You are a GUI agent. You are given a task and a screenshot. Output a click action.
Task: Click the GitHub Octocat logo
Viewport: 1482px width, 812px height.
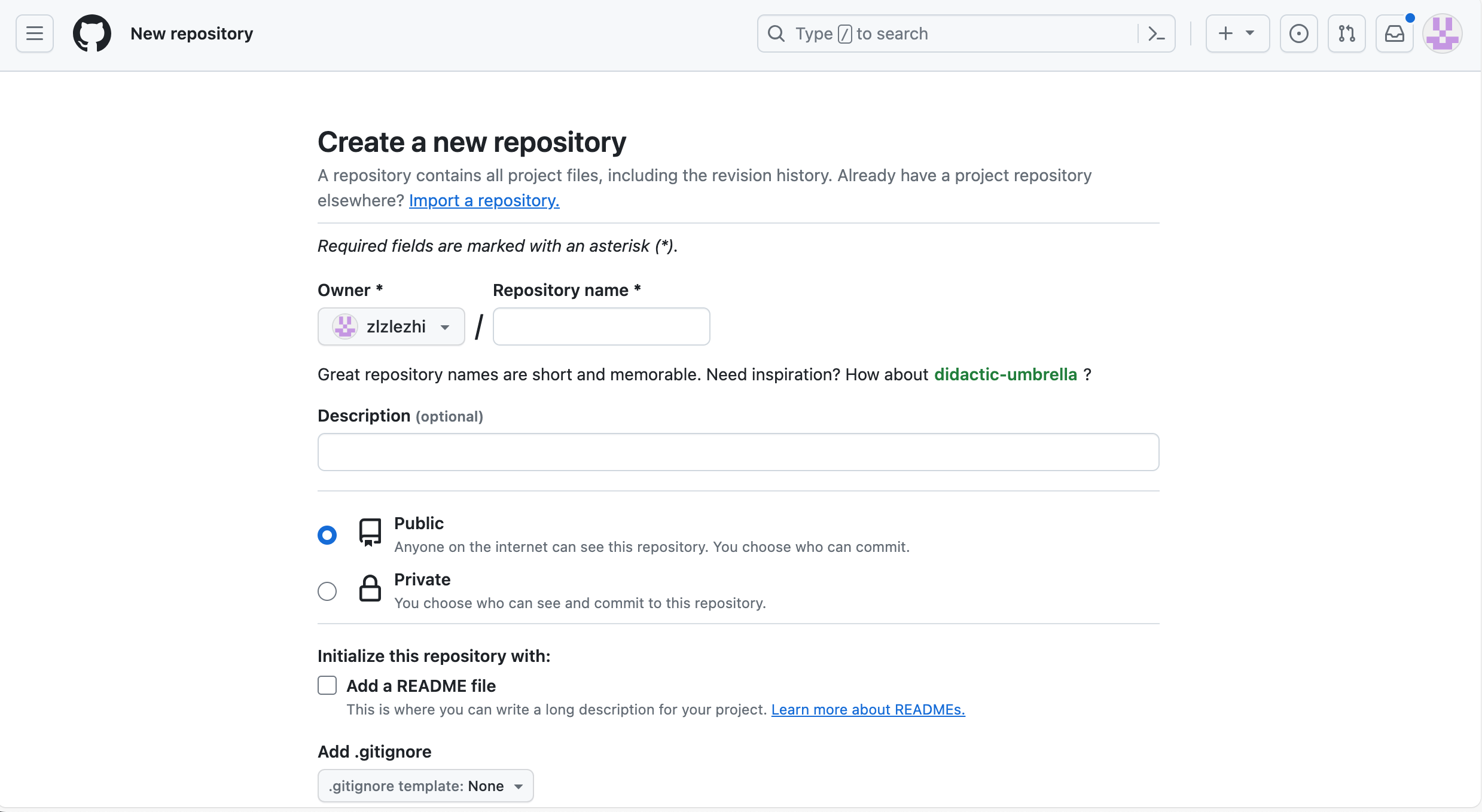coord(92,33)
